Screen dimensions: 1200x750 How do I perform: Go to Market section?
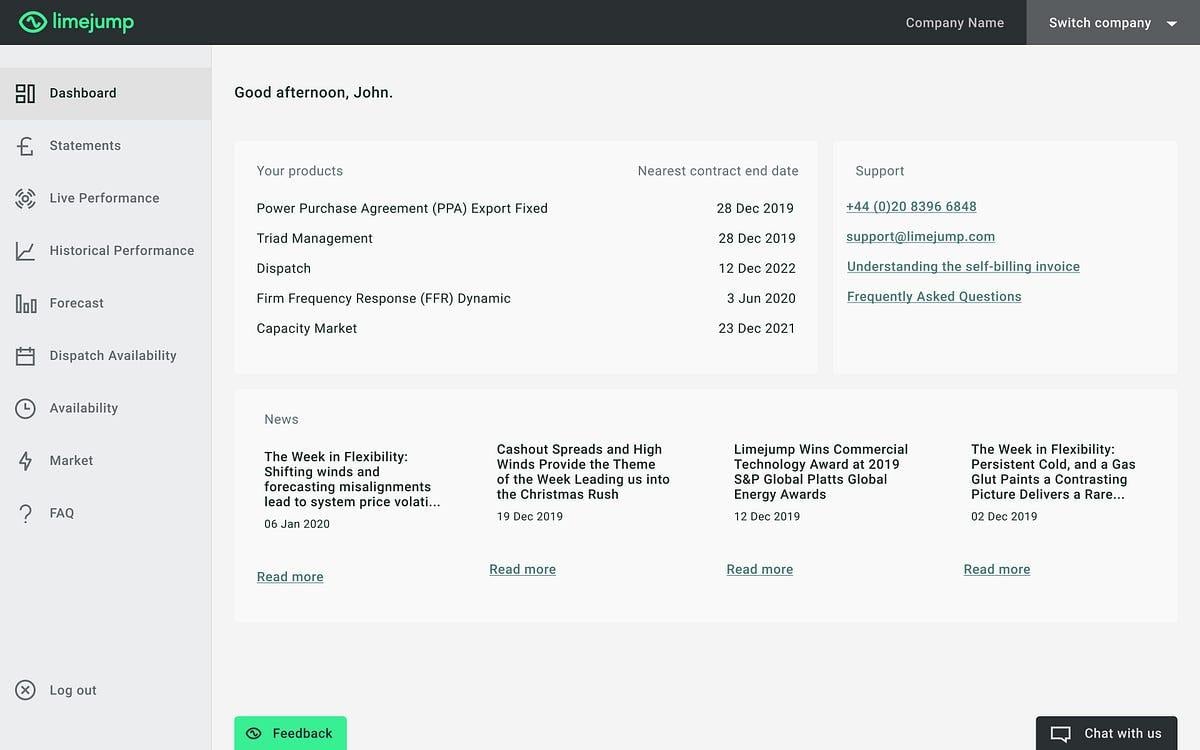pyautogui.click(x=105, y=461)
